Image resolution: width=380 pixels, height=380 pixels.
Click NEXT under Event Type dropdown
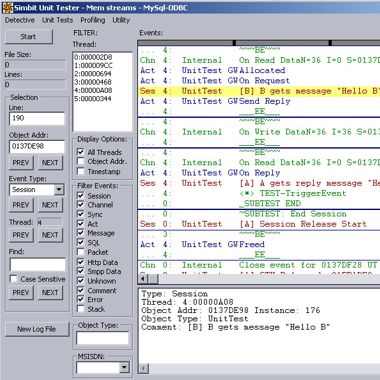(x=50, y=205)
